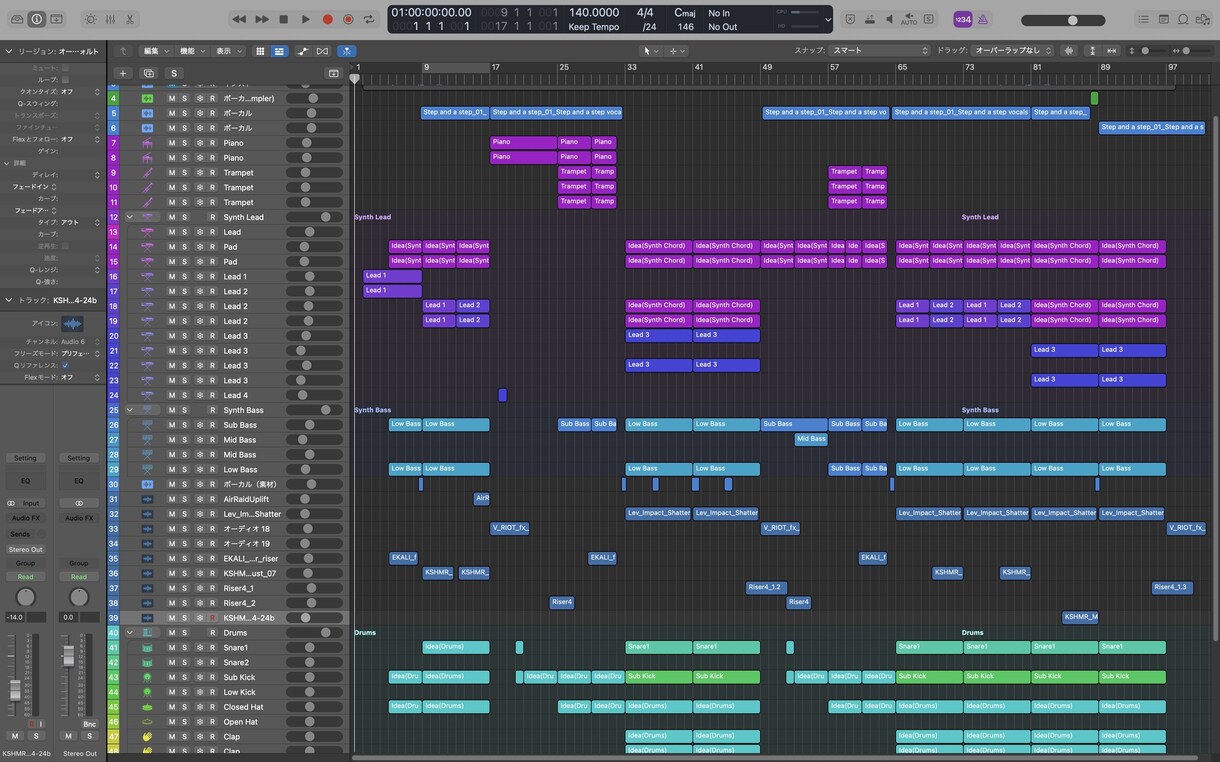The height and width of the screenshot is (762, 1220).
Task: Collapse the Synth Lead track stack
Action: coord(129,217)
